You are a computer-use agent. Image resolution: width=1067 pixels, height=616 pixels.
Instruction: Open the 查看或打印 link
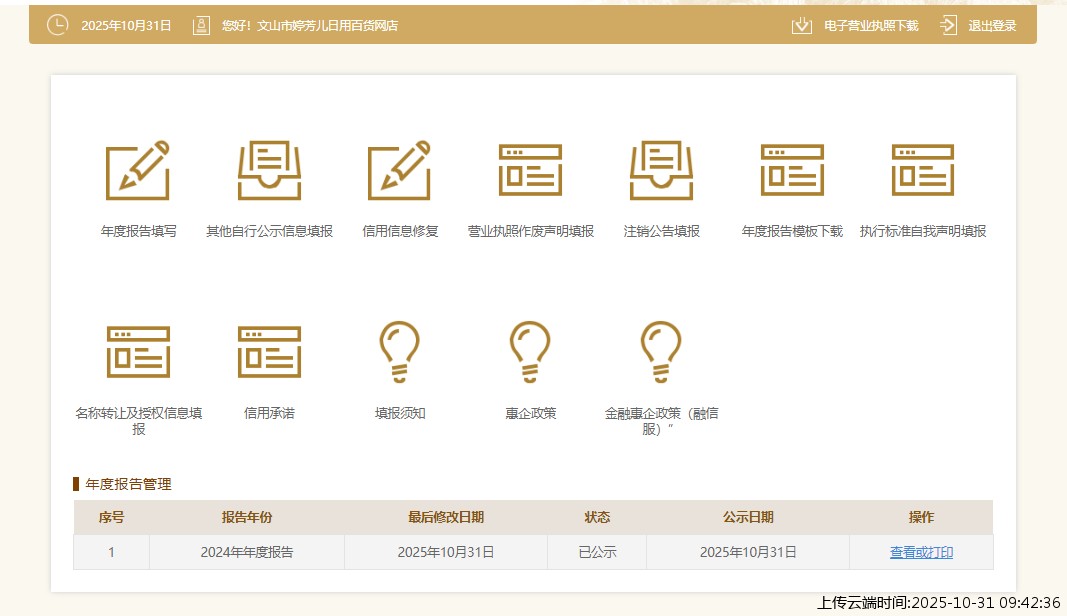pyautogui.click(x=921, y=552)
